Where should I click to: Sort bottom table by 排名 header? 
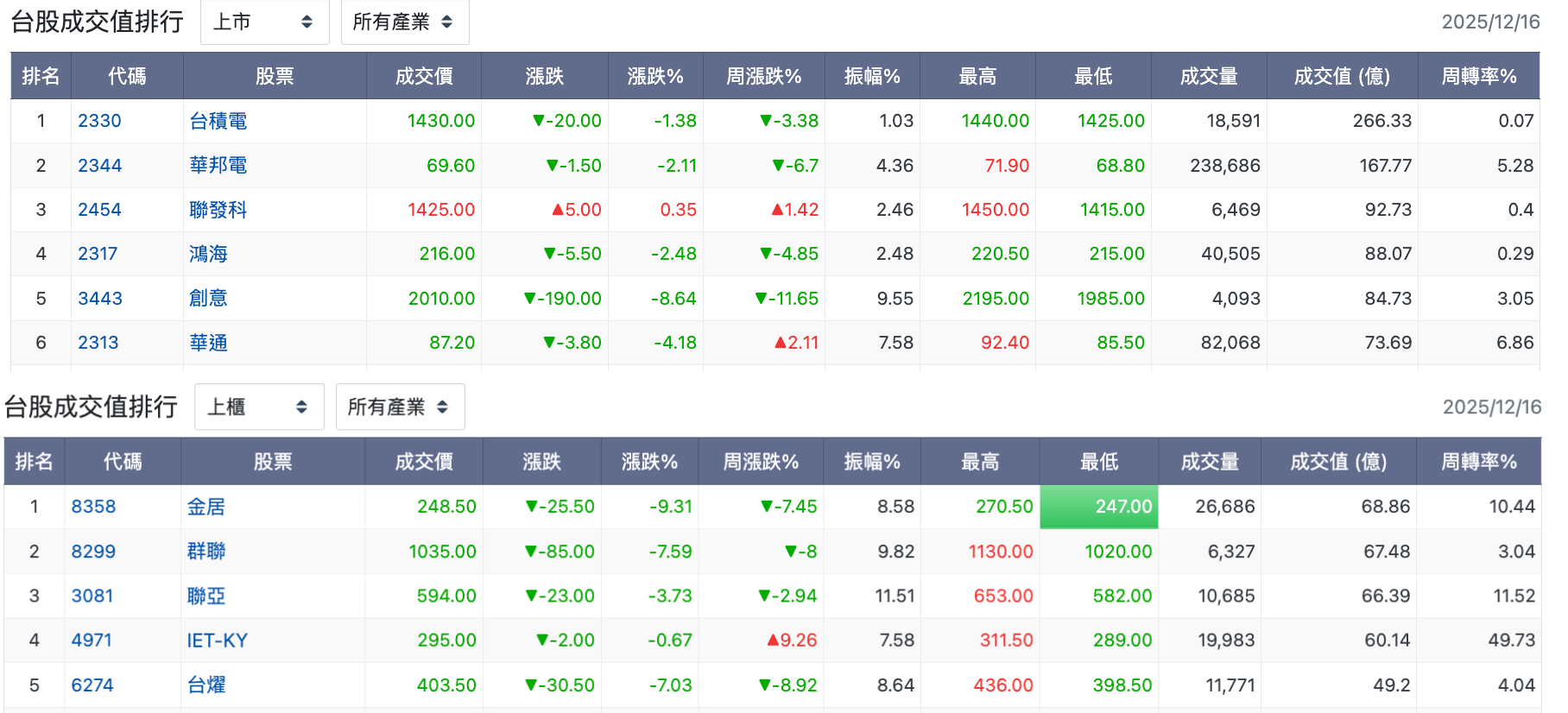35,462
